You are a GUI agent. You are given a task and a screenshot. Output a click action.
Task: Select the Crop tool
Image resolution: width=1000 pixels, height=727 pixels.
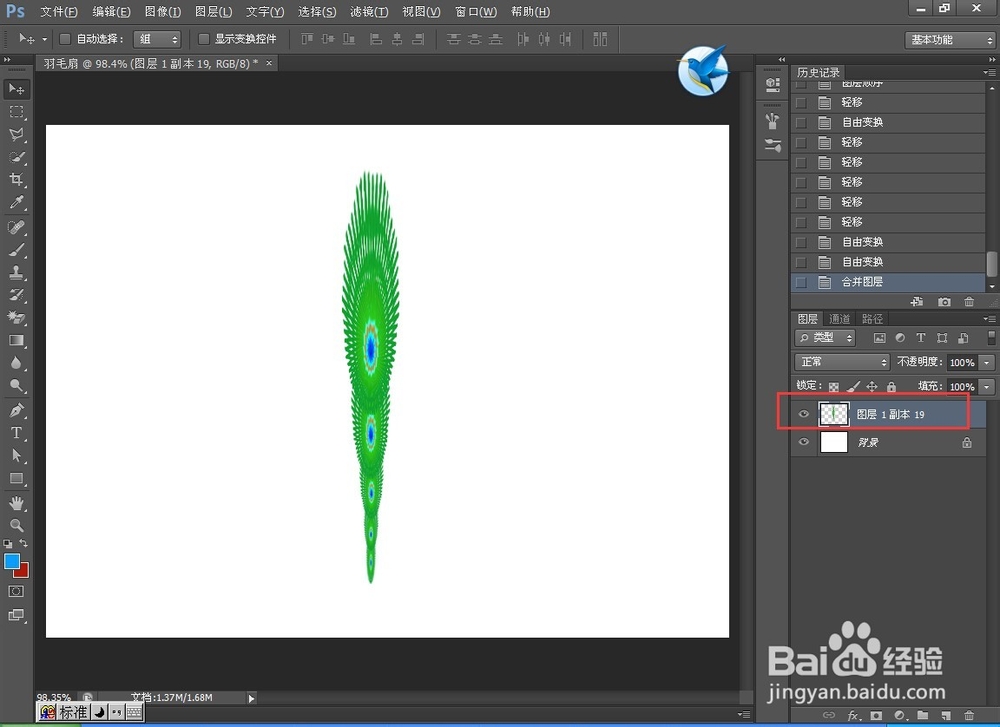click(x=17, y=179)
